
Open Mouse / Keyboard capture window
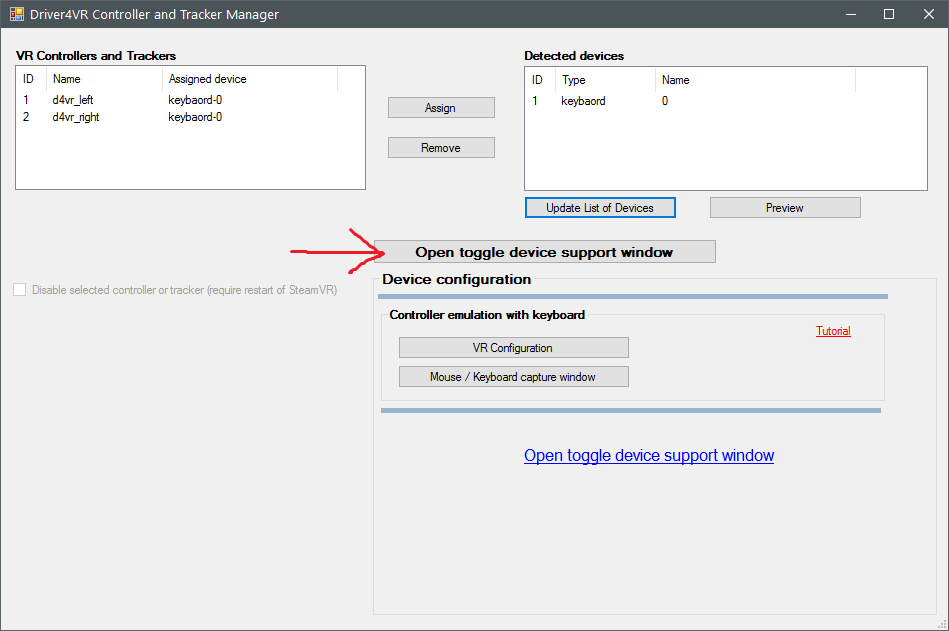tap(513, 377)
